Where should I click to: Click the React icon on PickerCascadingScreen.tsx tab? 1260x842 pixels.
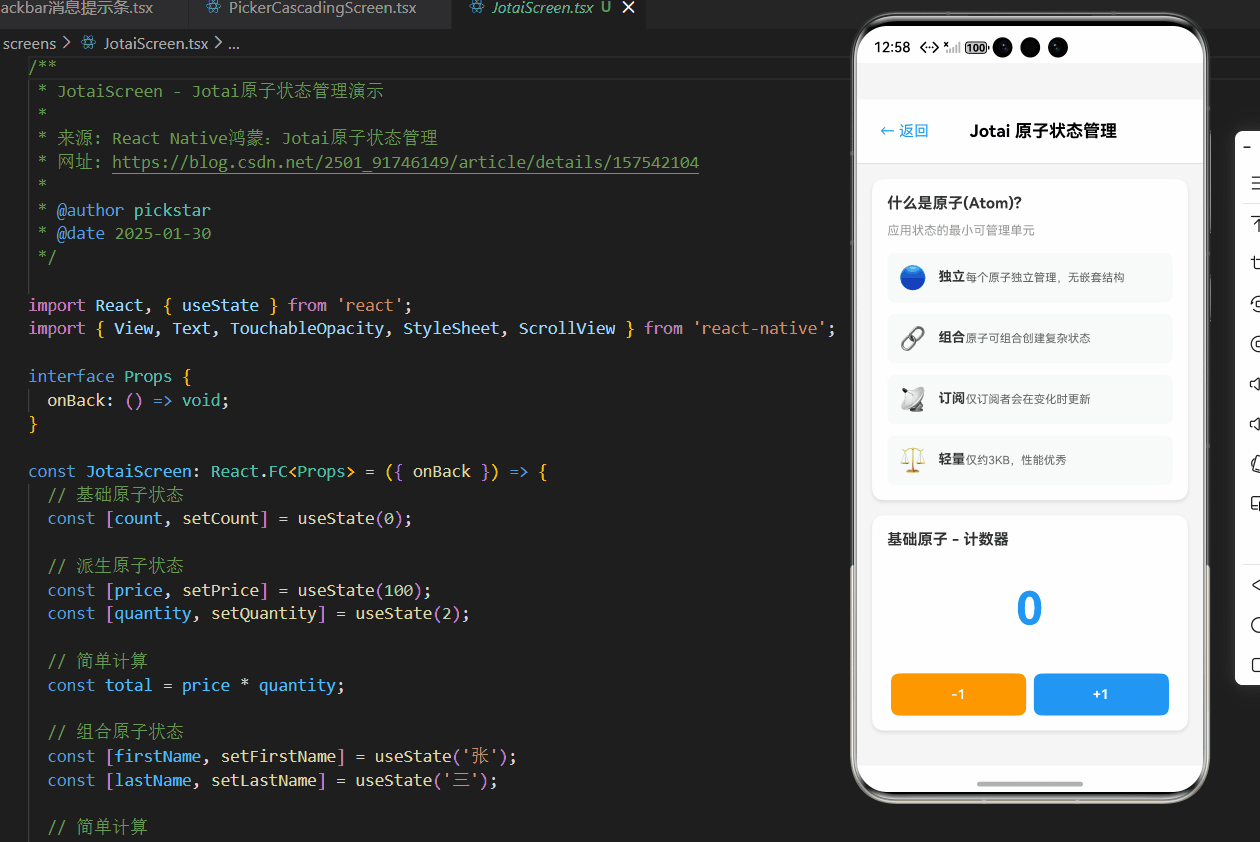coord(213,8)
